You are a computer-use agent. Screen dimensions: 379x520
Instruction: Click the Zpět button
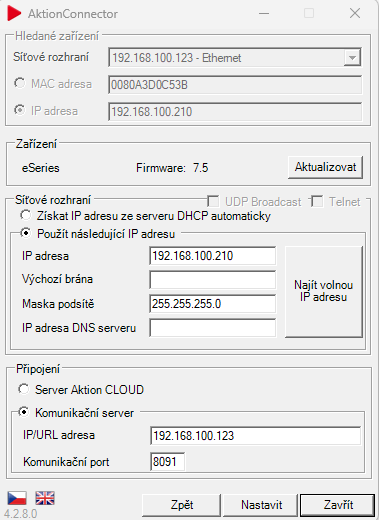tap(182, 505)
